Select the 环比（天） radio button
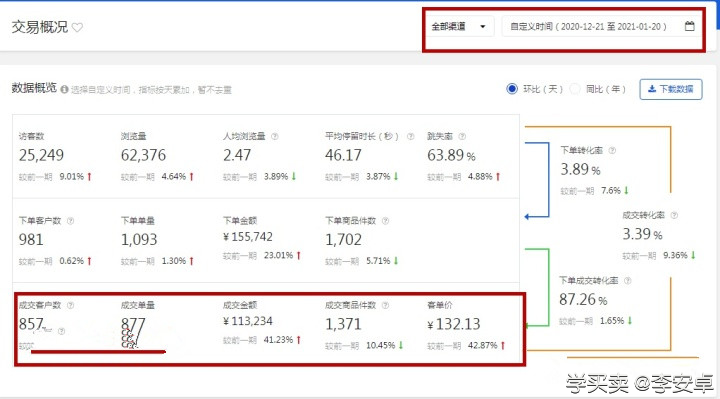Image resolution: width=720 pixels, height=399 pixels. 512,89
